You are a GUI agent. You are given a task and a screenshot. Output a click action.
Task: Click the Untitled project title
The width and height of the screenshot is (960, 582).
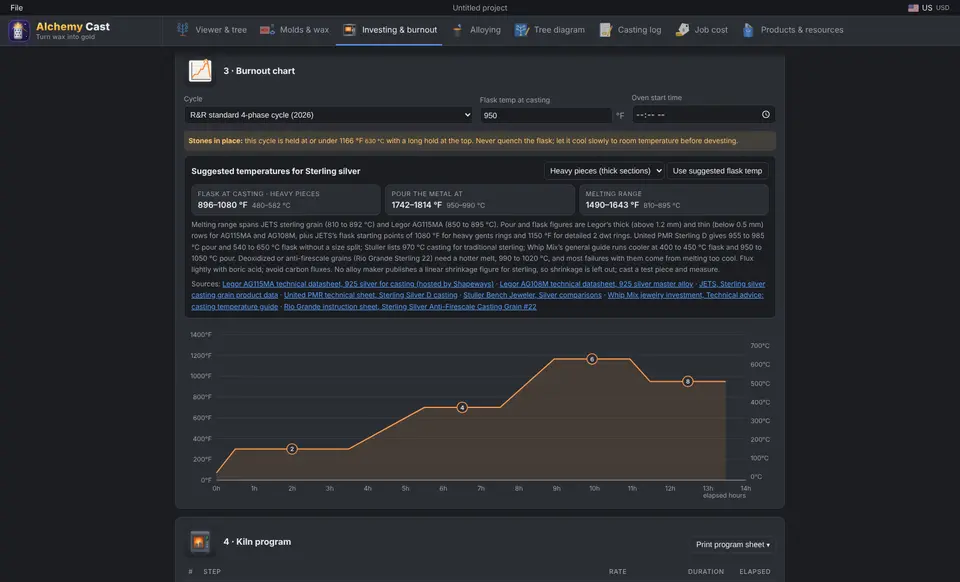point(480,8)
